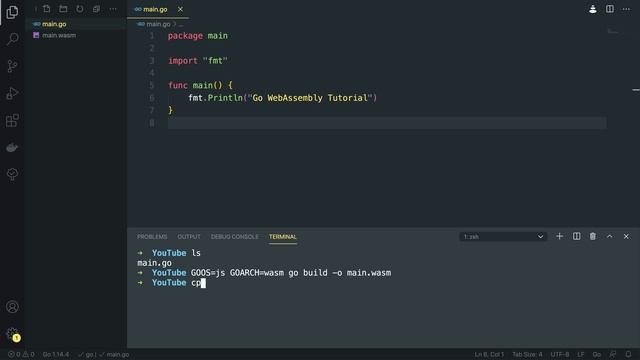Image resolution: width=640 pixels, height=360 pixels.
Task: Select main.go in the file explorer
Action: (76, 24)
